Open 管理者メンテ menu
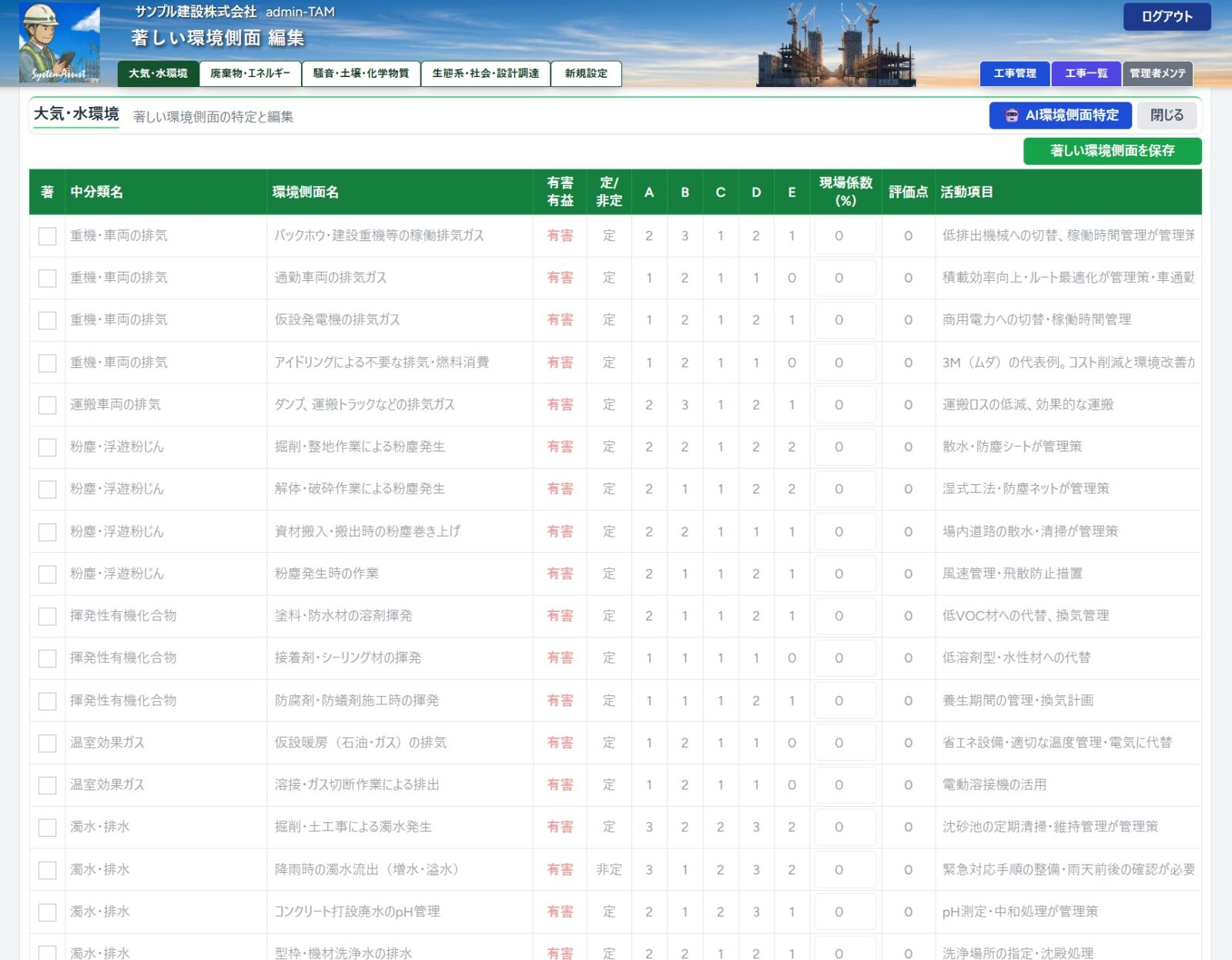Screen dimensions: 1232x960 point(1157,74)
